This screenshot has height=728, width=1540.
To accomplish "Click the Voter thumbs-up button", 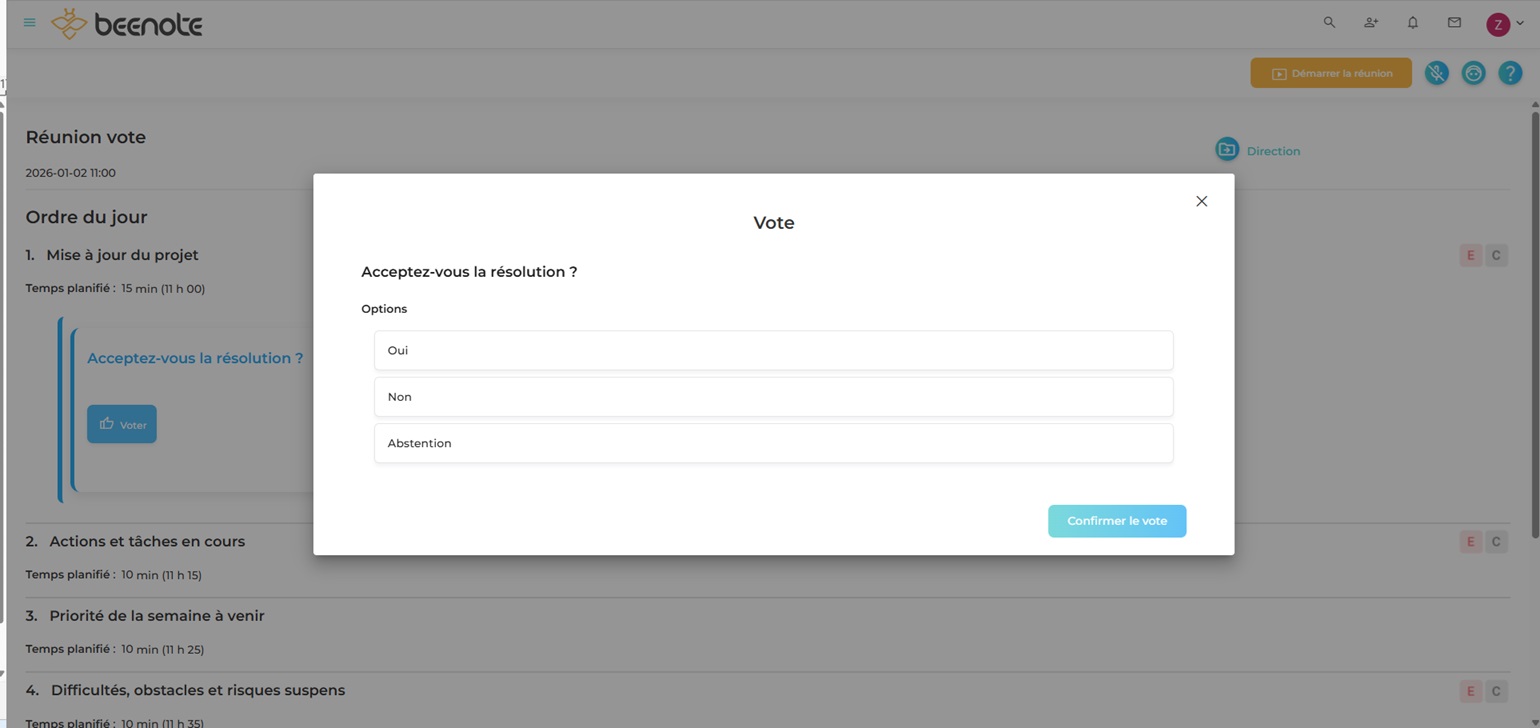I will [122, 425].
